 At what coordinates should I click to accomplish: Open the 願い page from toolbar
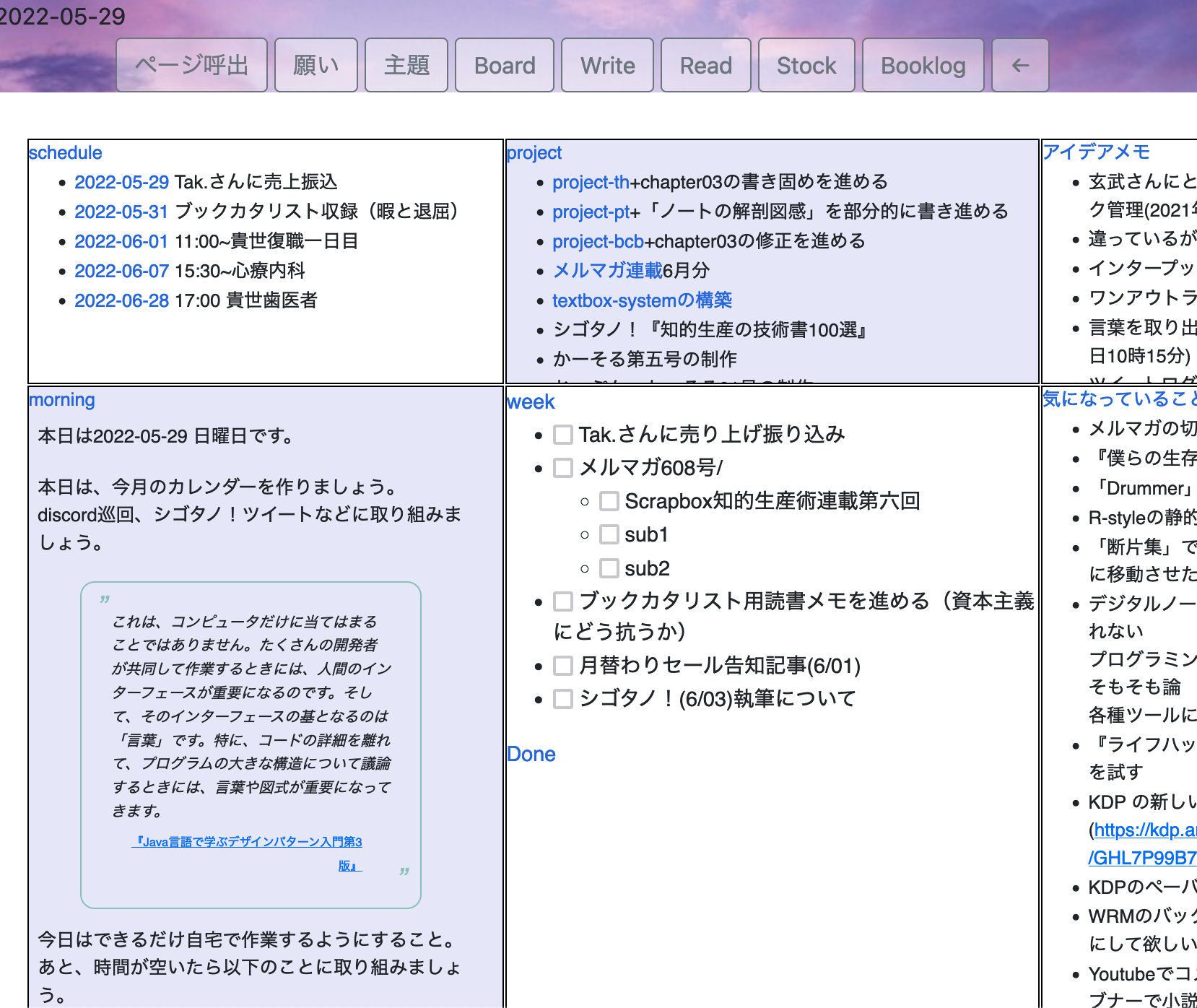point(315,65)
